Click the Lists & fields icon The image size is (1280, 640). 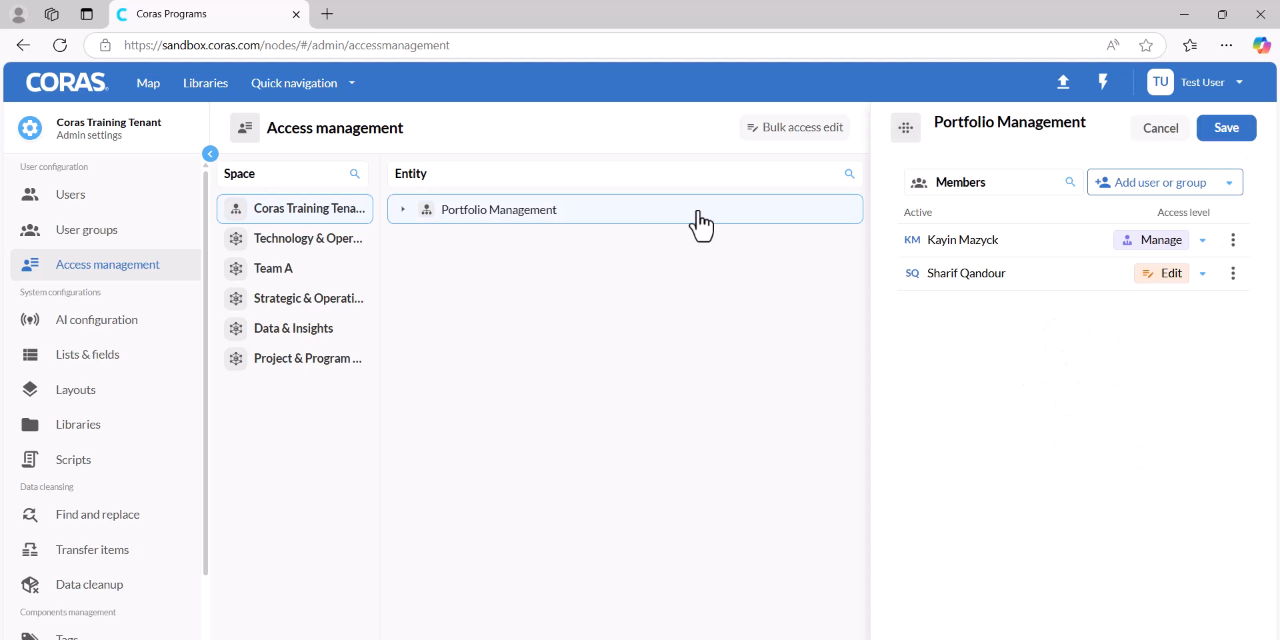pos(30,354)
